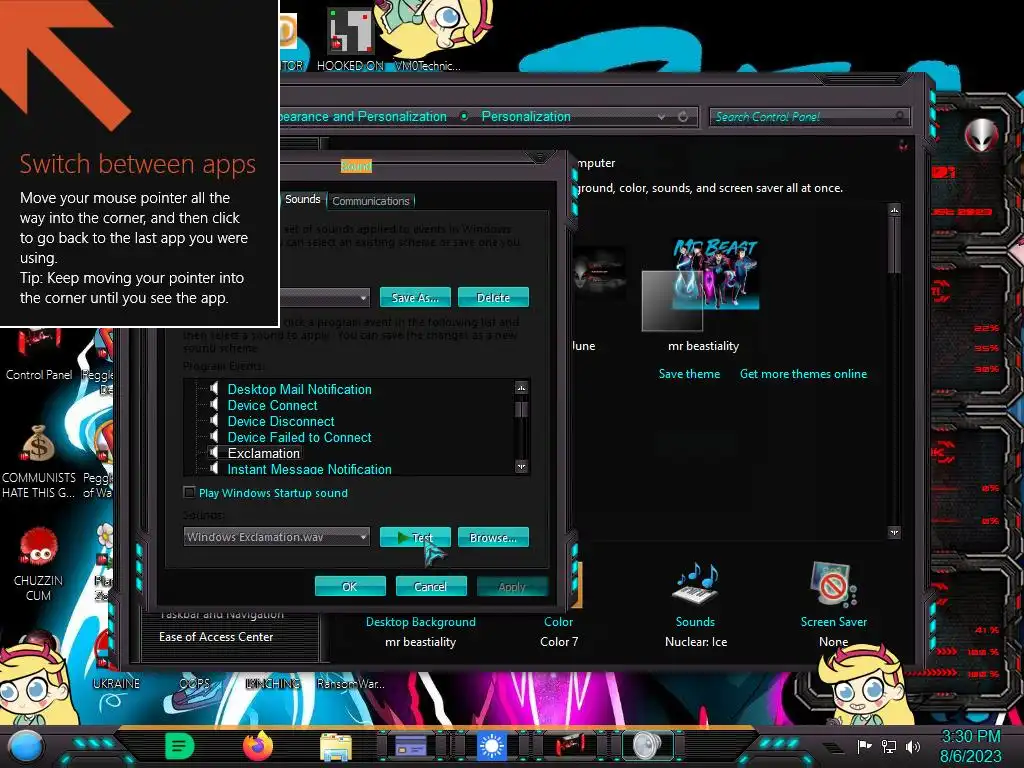Open the sound scheme dropdown beside Save As
Viewport: 1024px width, 768px height.
(x=364, y=298)
